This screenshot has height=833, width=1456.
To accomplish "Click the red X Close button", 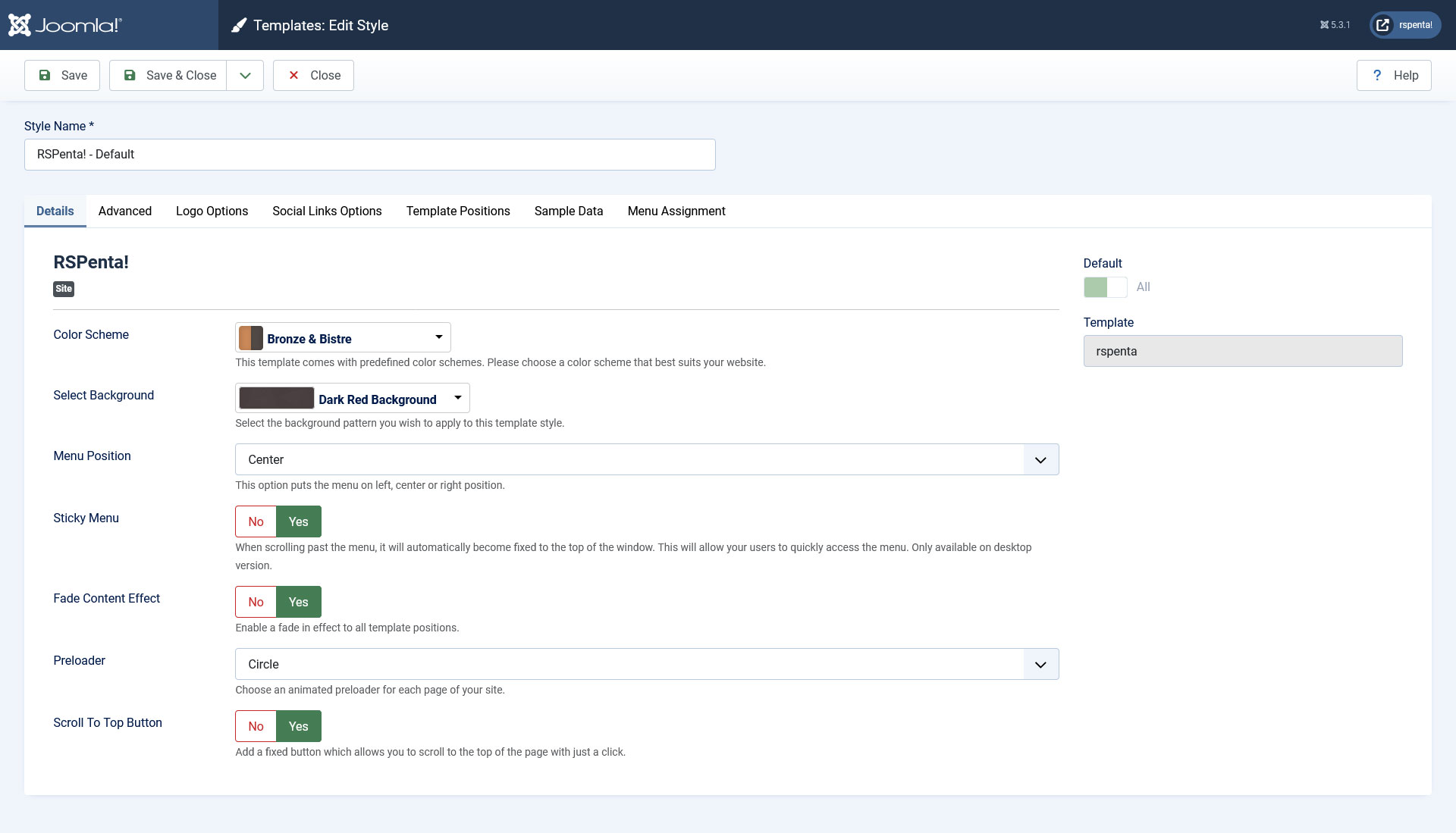I will coord(313,75).
